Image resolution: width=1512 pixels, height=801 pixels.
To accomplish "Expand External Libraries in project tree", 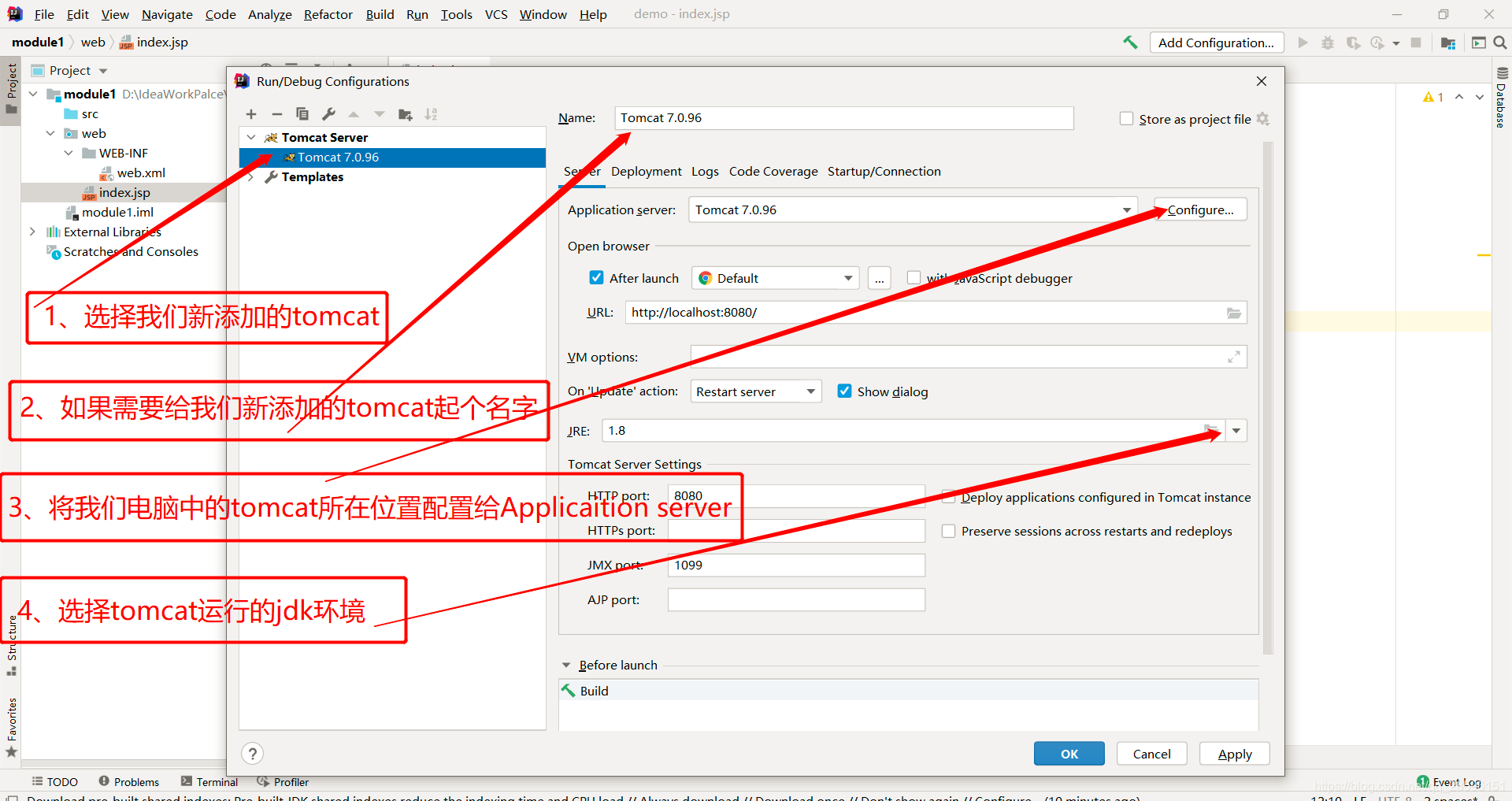I will 32,232.
